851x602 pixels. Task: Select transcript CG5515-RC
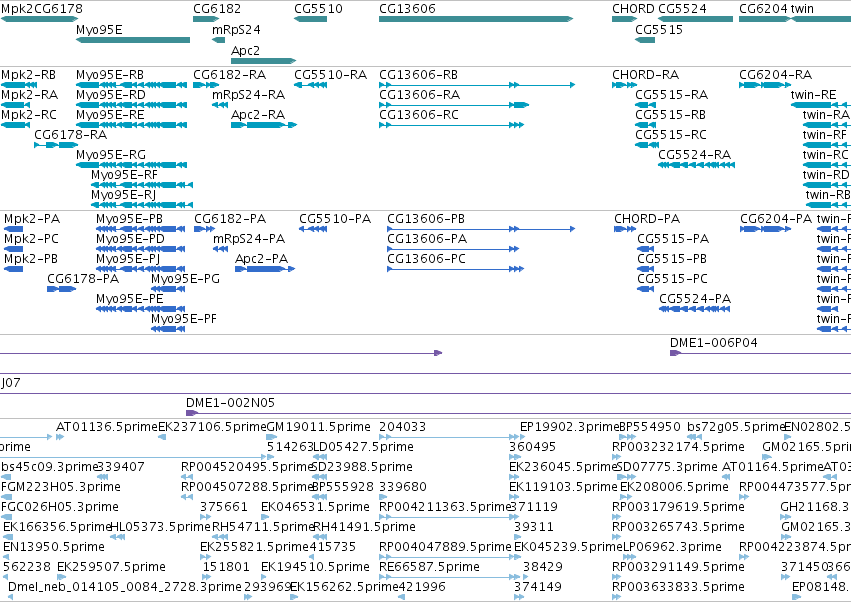pyautogui.click(x=647, y=145)
